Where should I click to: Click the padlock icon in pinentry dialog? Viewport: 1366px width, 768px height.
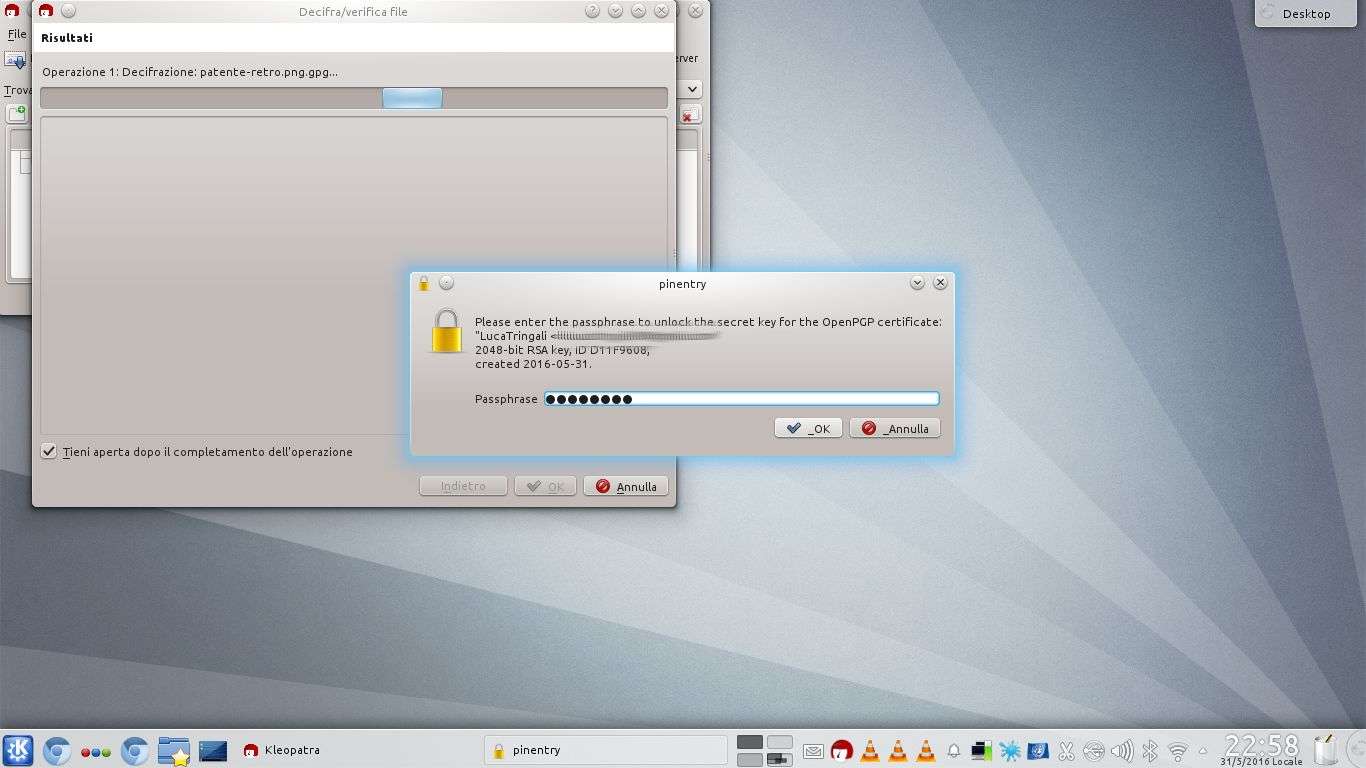point(447,331)
